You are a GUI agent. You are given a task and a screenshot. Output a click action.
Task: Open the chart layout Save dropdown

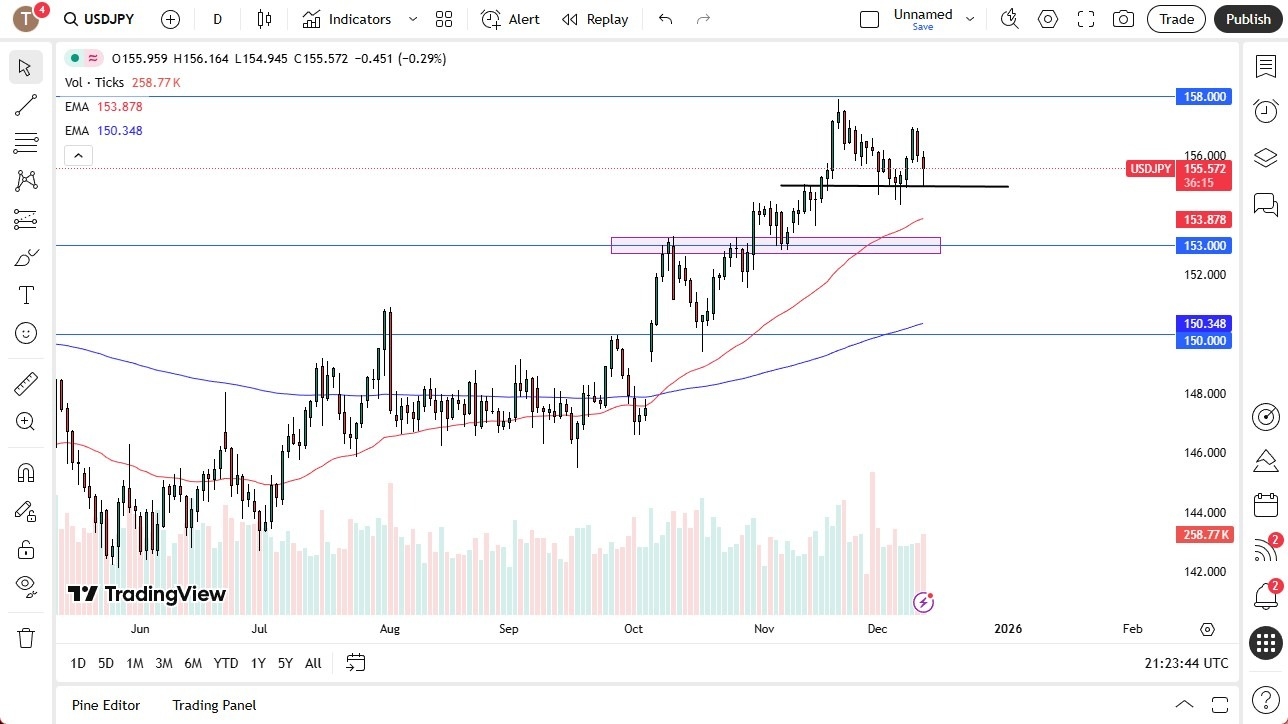coord(969,18)
